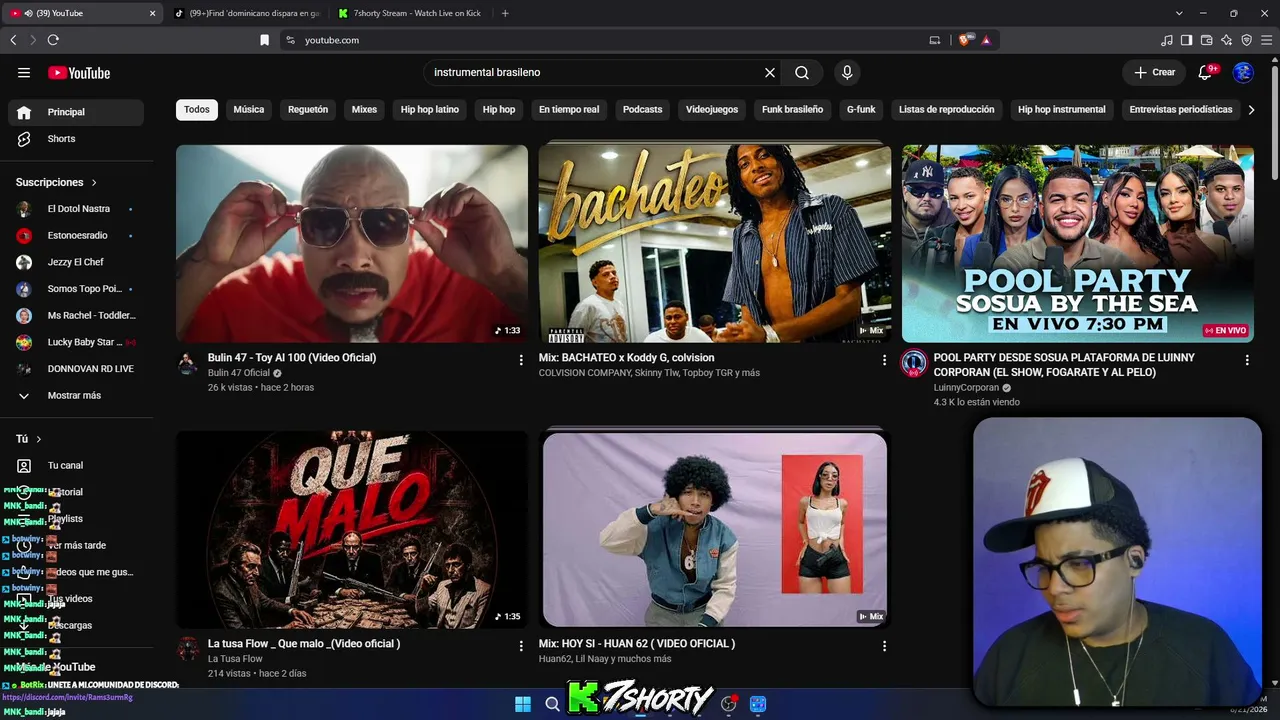Viewport: 1280px width, 720px height.
Task: Close the YouTube browser tab
Action: [153, 13]
